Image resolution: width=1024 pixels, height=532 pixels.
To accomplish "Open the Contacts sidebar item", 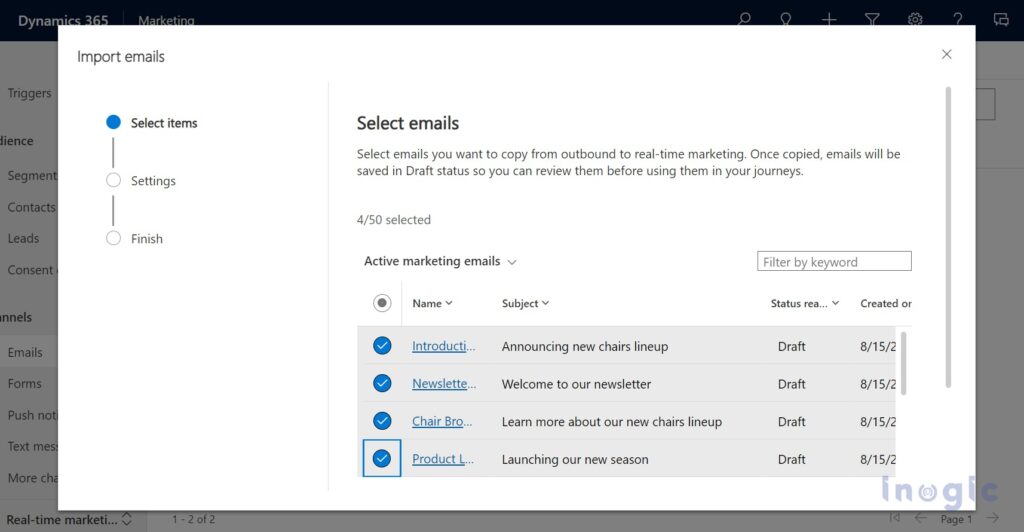I will (x=29, y=207).
